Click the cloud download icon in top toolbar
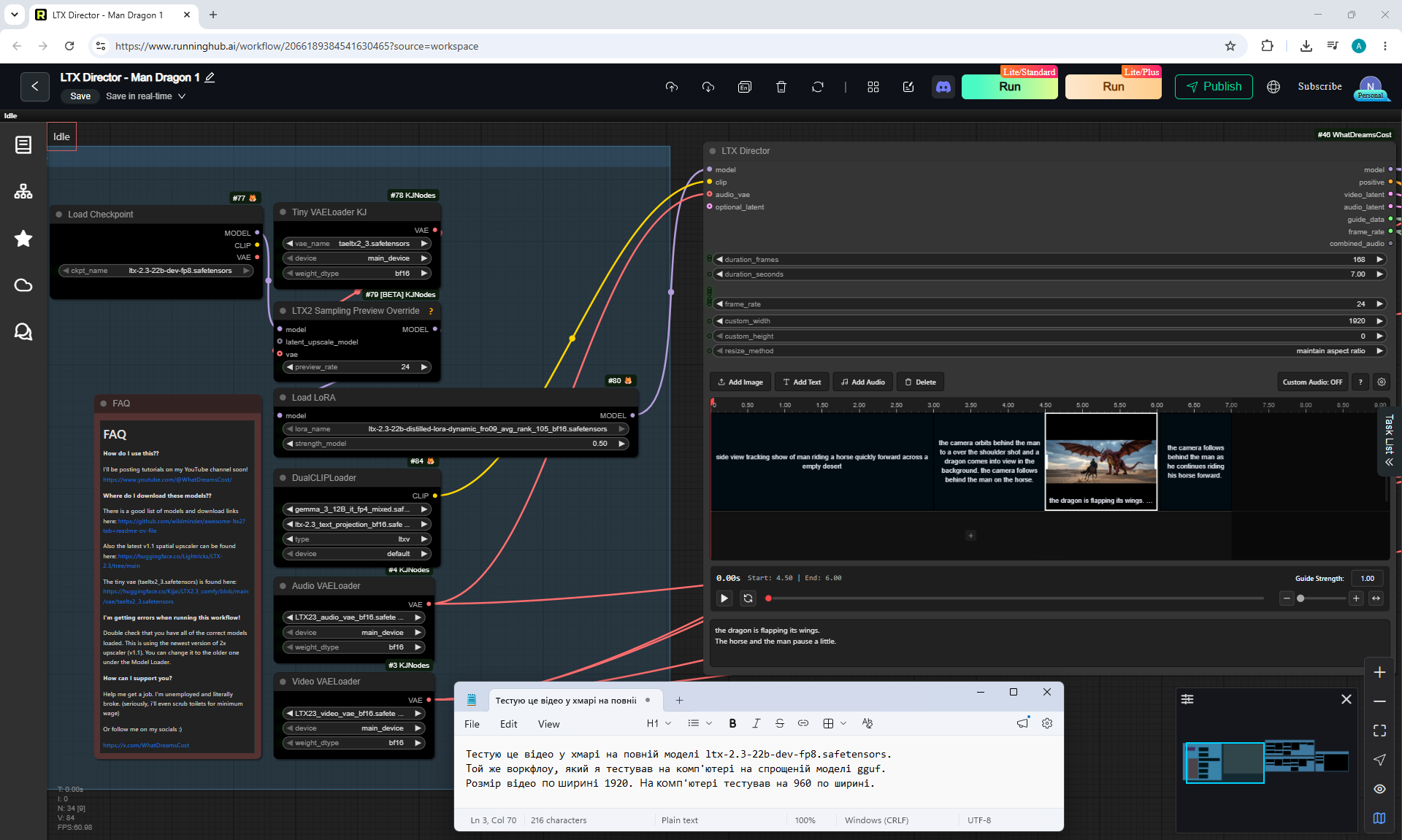Viewport: 1402px width, 840px height. point(708,87)
